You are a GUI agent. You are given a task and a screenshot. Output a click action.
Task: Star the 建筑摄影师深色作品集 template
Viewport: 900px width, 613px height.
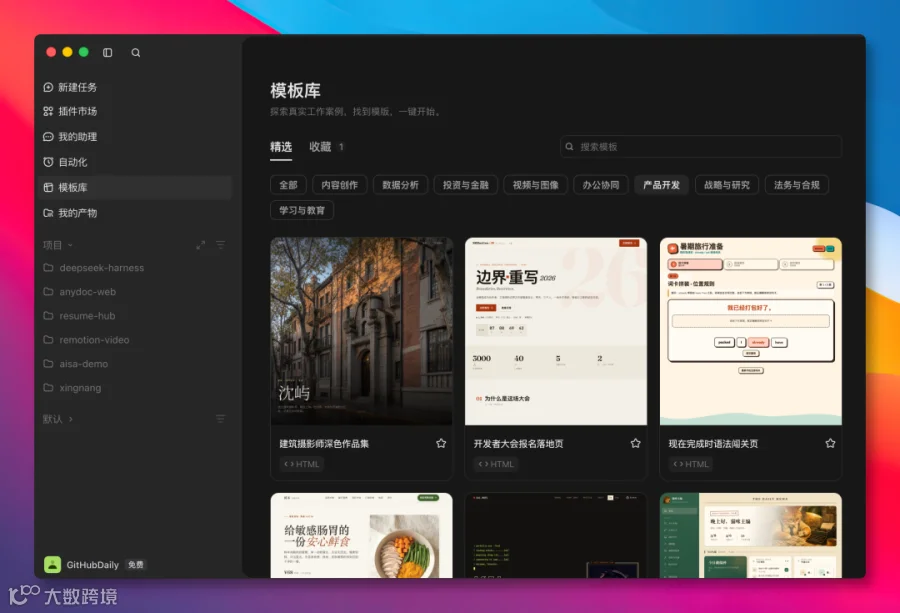coord(441,443)
